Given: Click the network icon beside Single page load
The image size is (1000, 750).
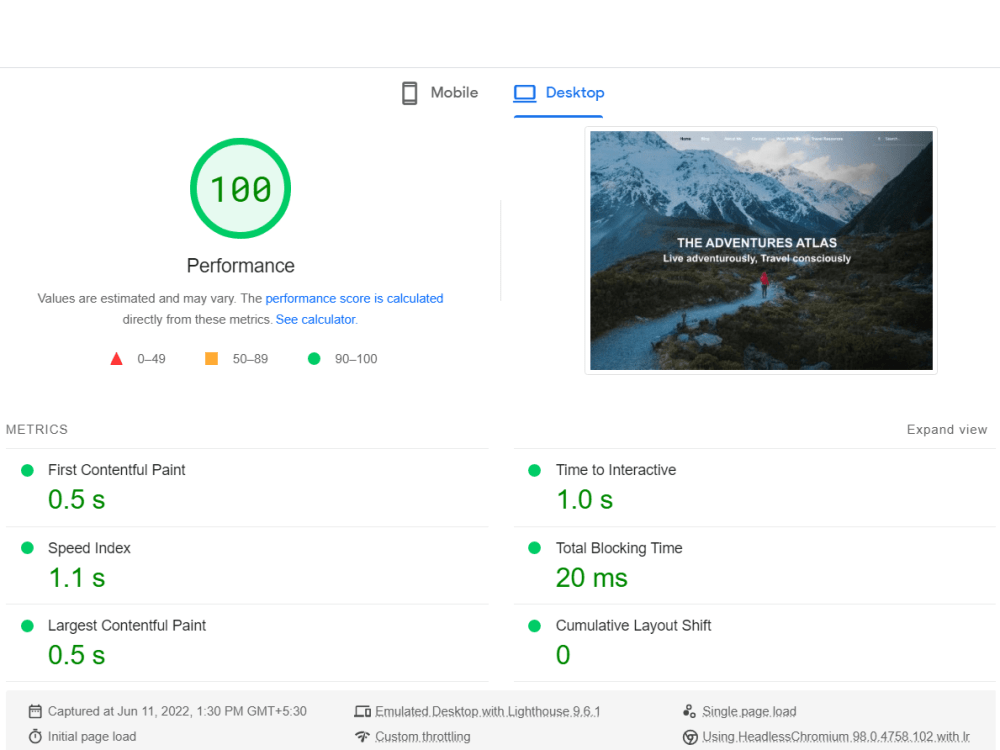Looking at the screenshot, I should tap(689, 711).
